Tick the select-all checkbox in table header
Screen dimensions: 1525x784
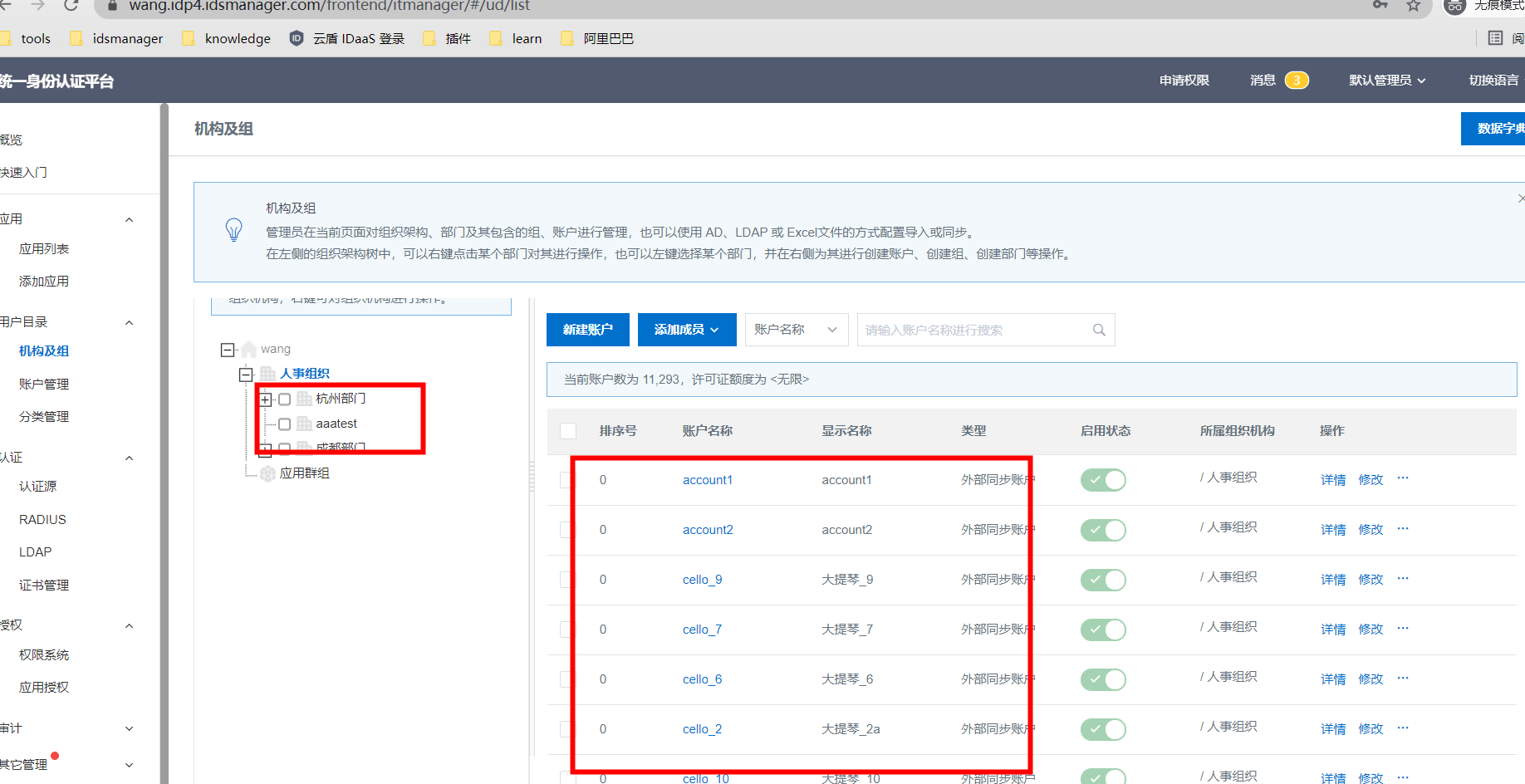[x=568, y=431]
